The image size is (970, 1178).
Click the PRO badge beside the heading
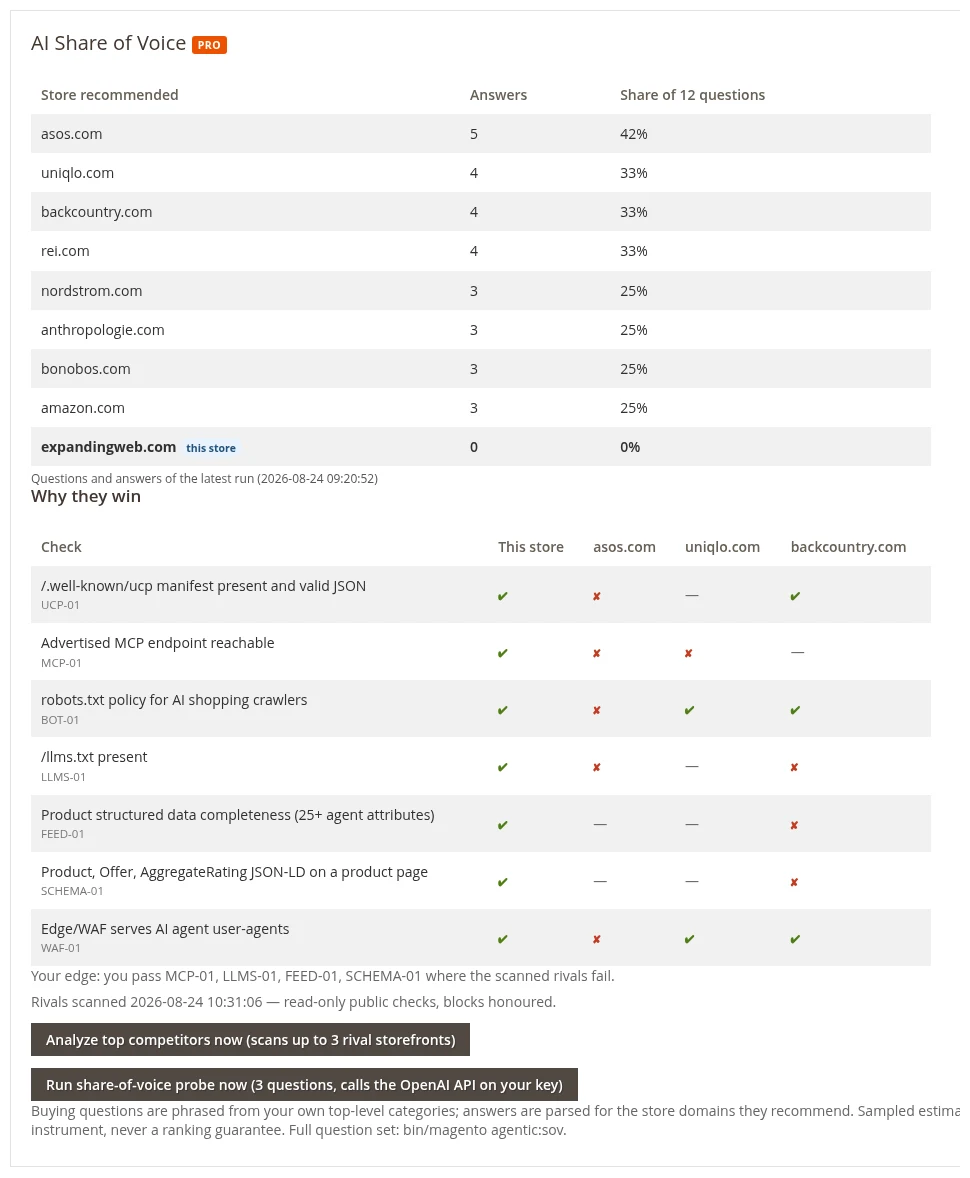[x=209, y=45]
